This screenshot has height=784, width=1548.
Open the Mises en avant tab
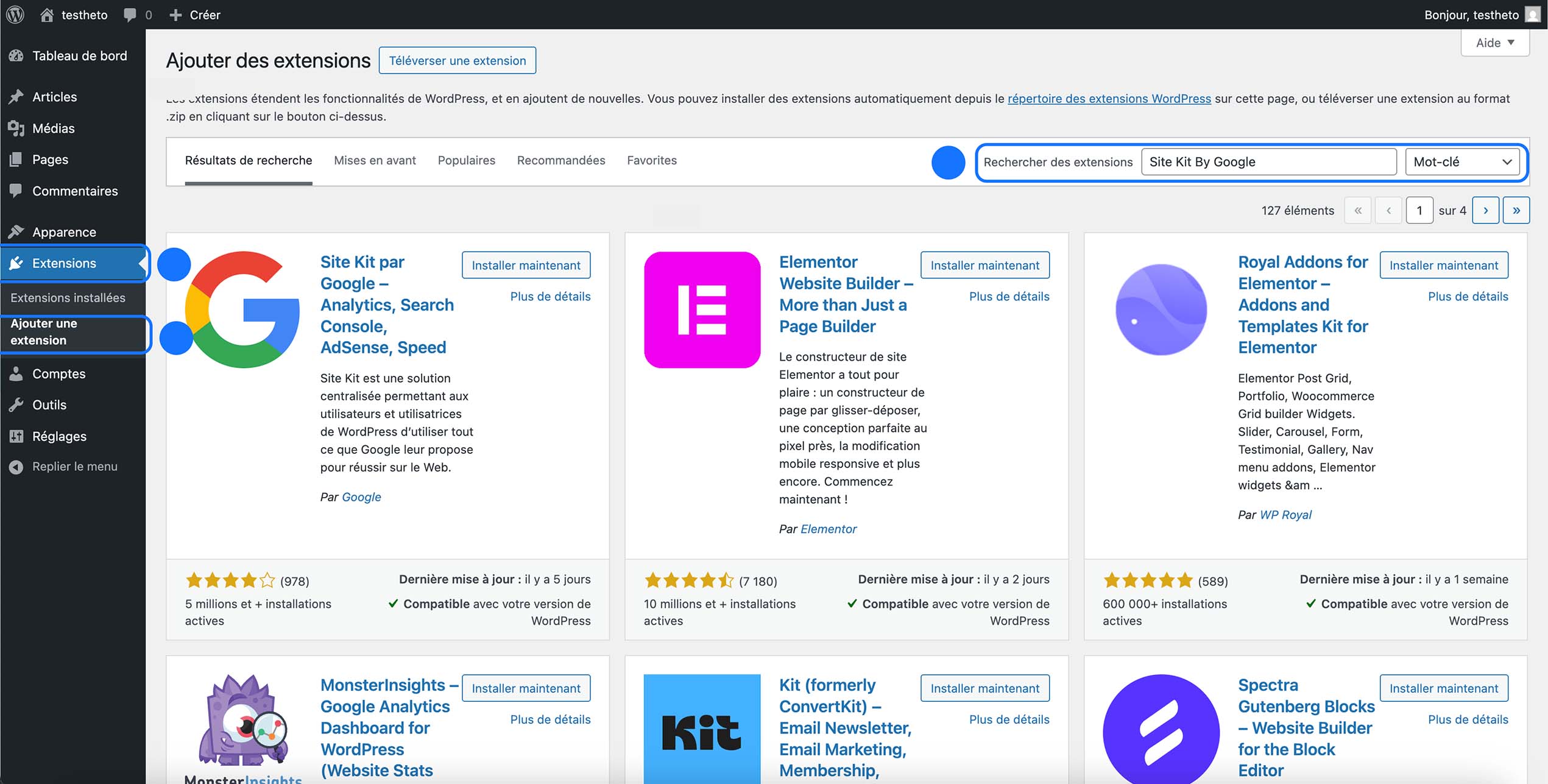[x=375, y=160]
